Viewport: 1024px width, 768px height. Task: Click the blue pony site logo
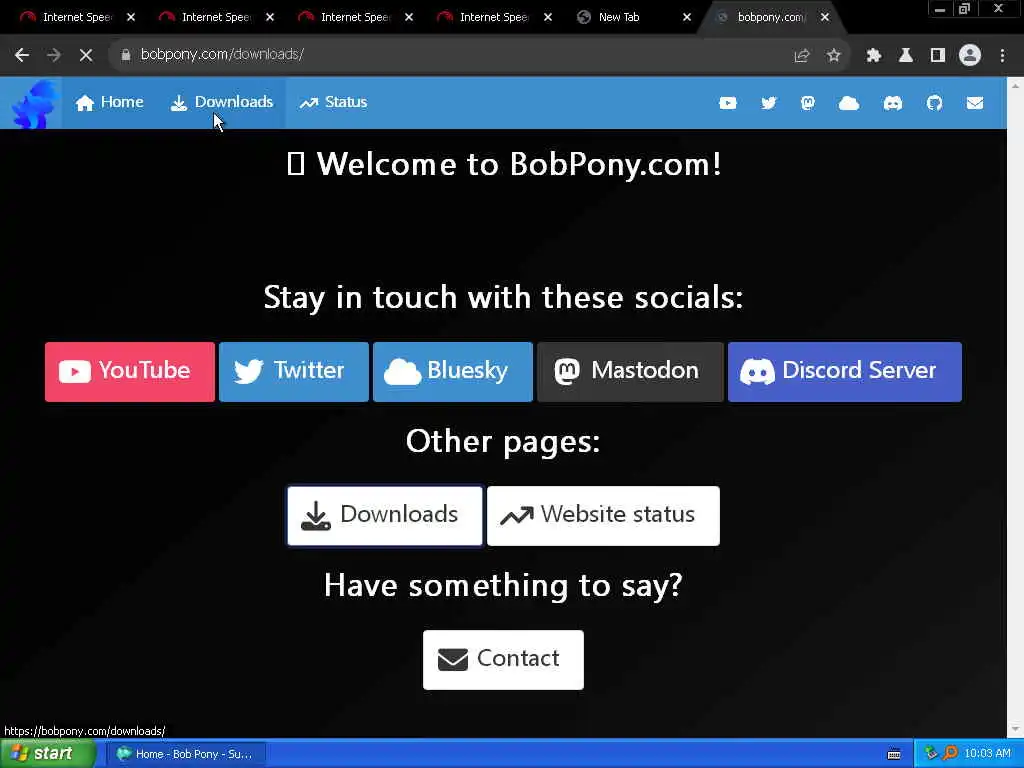coord(33,103)
